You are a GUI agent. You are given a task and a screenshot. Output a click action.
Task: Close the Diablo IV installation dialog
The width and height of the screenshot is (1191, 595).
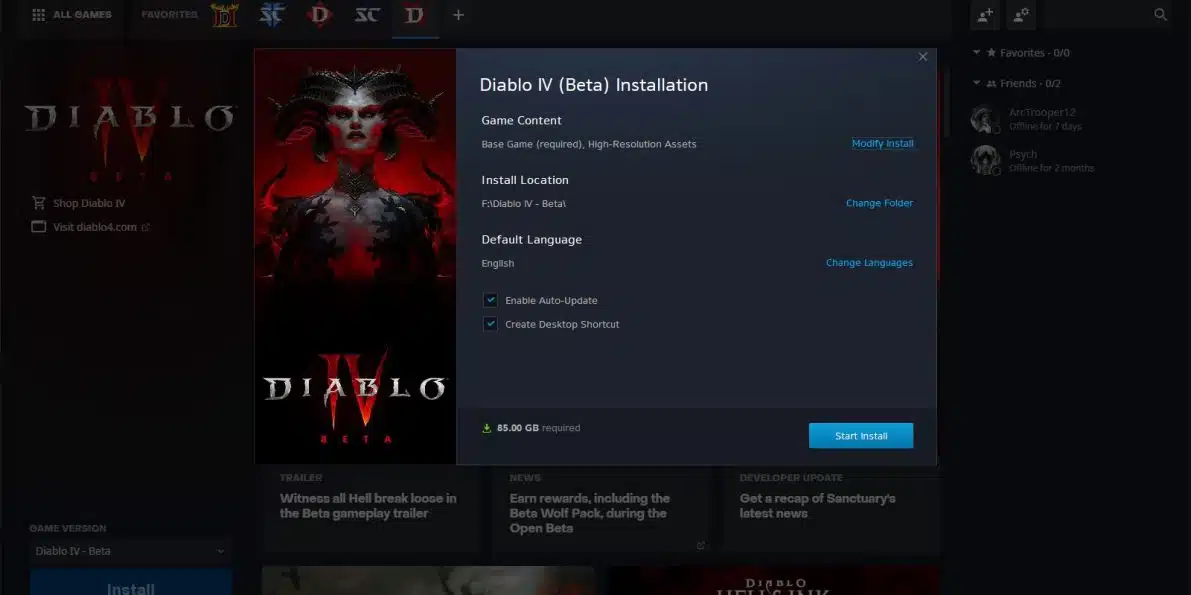[923, 57]
